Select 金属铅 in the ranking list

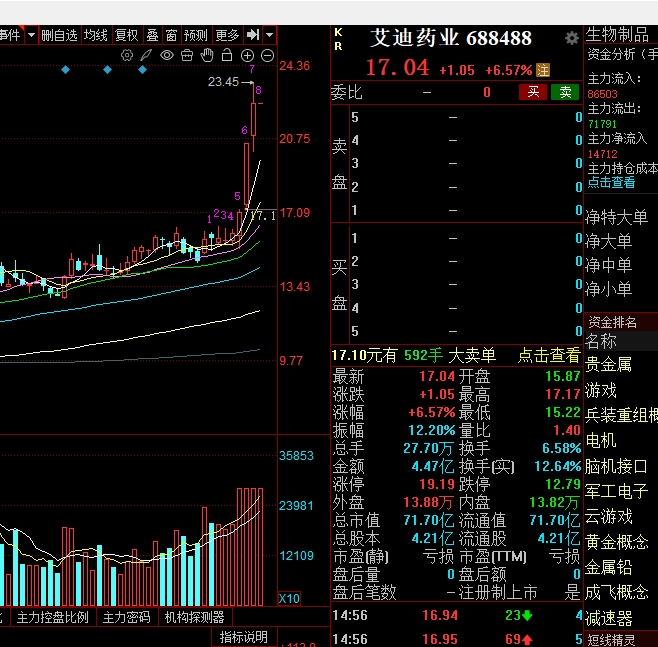(608, 567)
